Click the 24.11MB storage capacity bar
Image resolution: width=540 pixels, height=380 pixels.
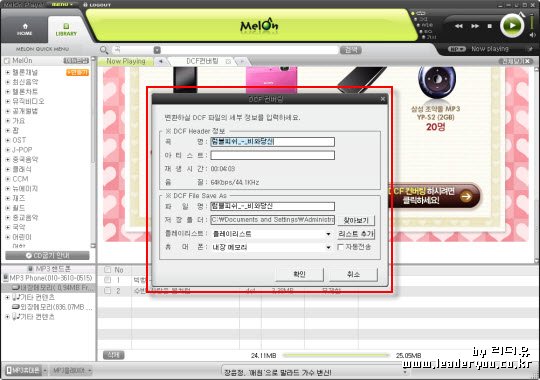(336, 355)
